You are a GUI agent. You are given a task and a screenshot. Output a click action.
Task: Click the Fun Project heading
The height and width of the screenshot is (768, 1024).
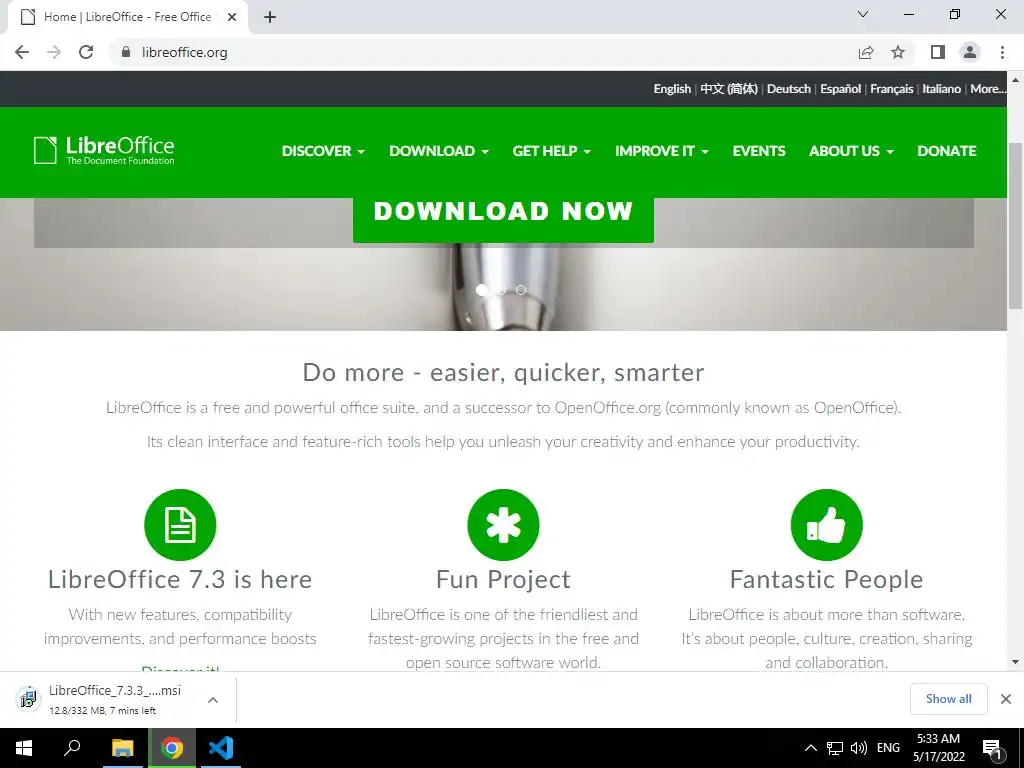[x=504, y=580]
